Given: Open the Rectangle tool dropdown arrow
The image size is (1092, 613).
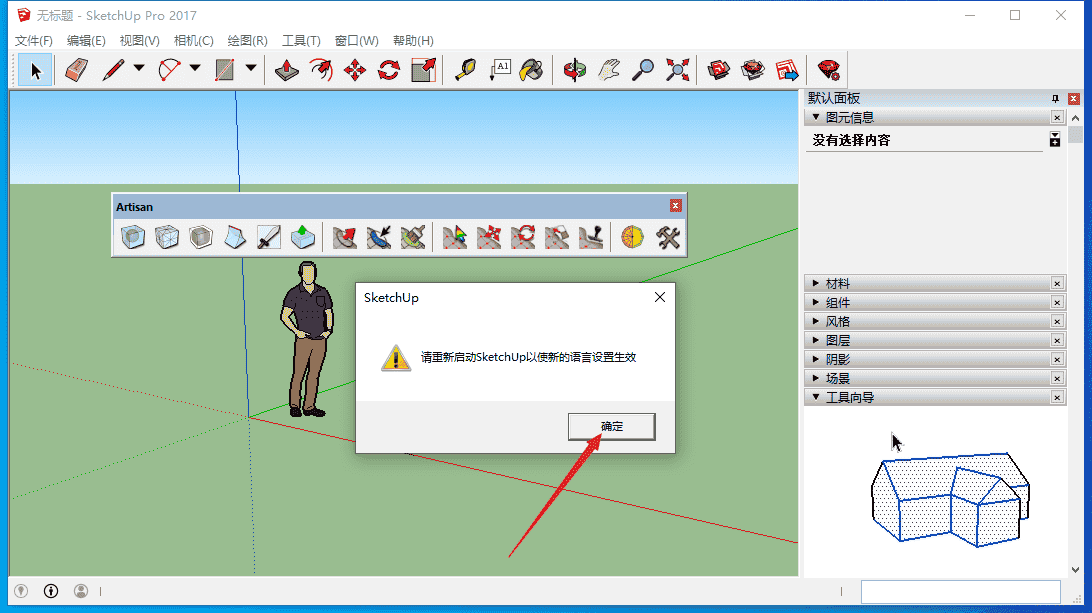Looking at the screenshot, I should pos(251,68).
